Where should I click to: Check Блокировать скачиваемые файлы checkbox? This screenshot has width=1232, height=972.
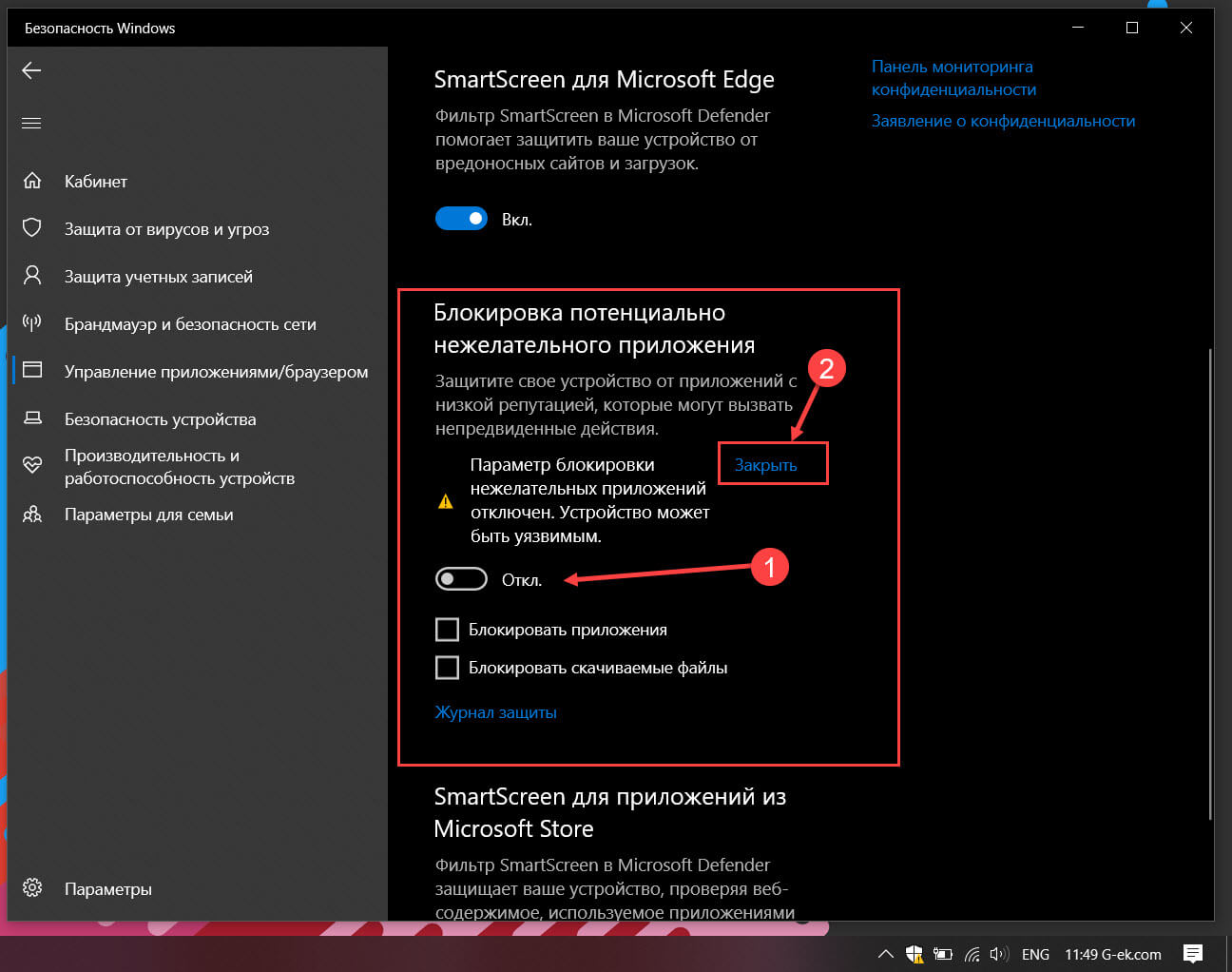coord(447,668)
